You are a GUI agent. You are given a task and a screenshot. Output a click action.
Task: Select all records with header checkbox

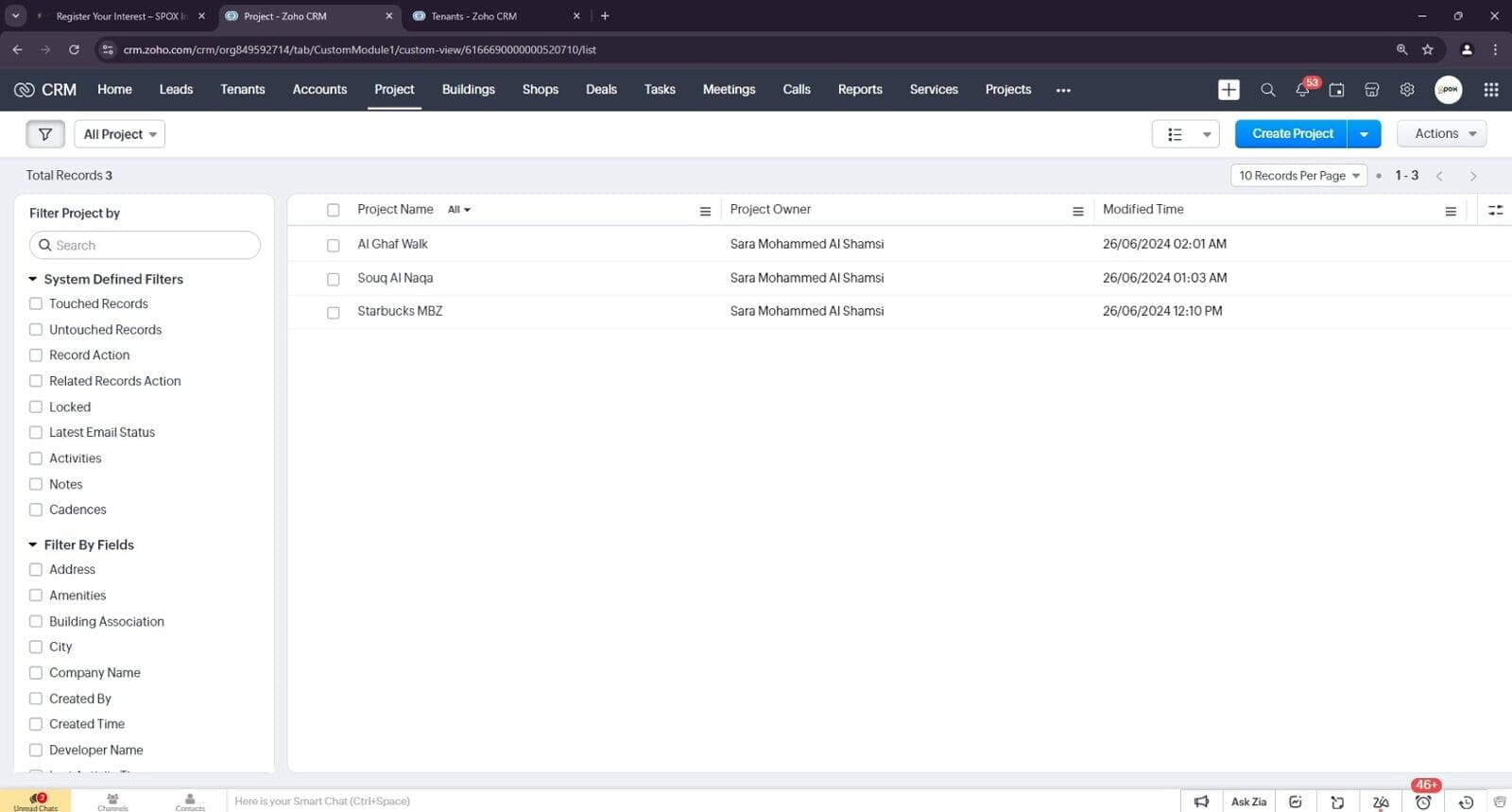(333, 210)
